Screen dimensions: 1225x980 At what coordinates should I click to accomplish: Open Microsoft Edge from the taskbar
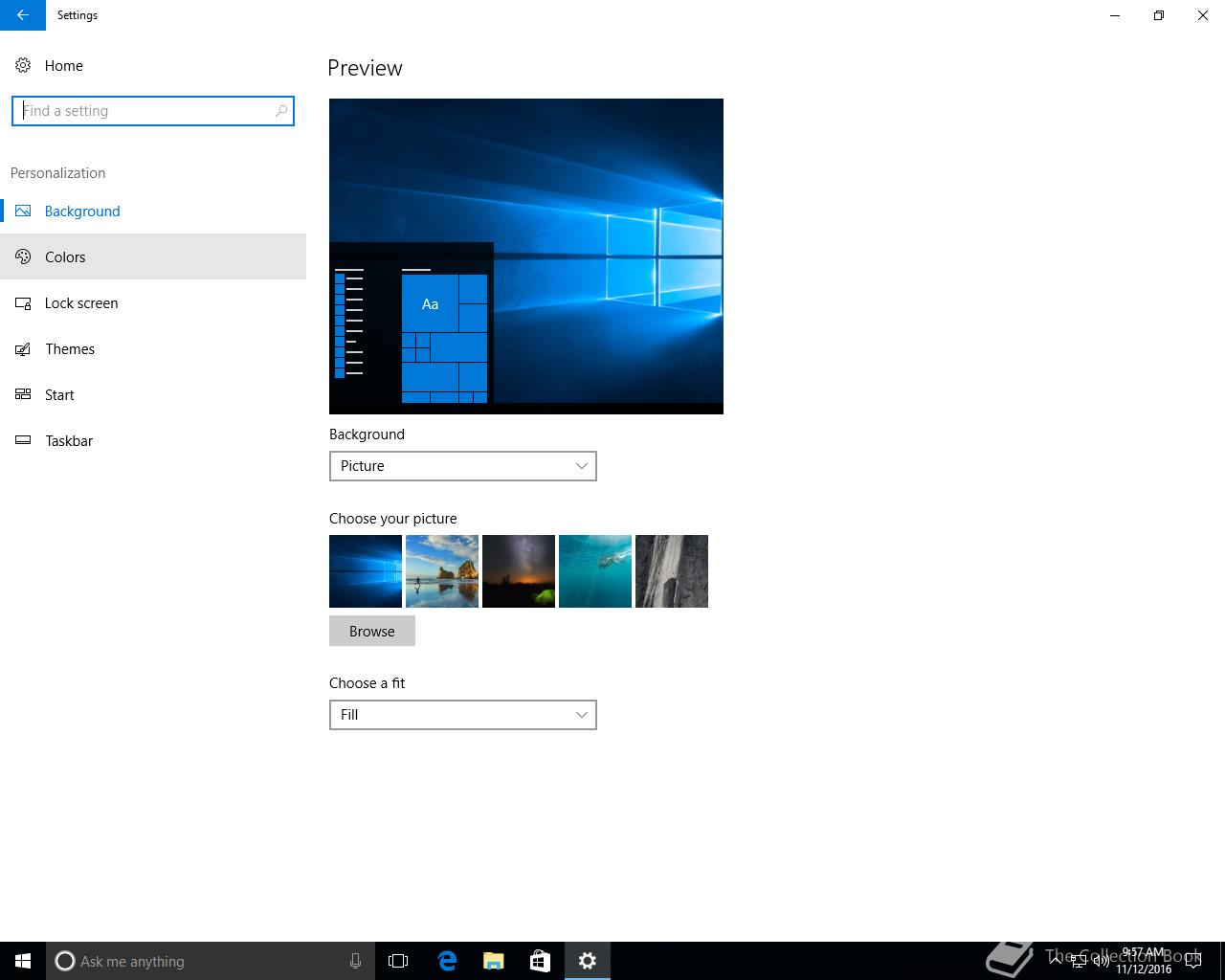pos(447,961)
